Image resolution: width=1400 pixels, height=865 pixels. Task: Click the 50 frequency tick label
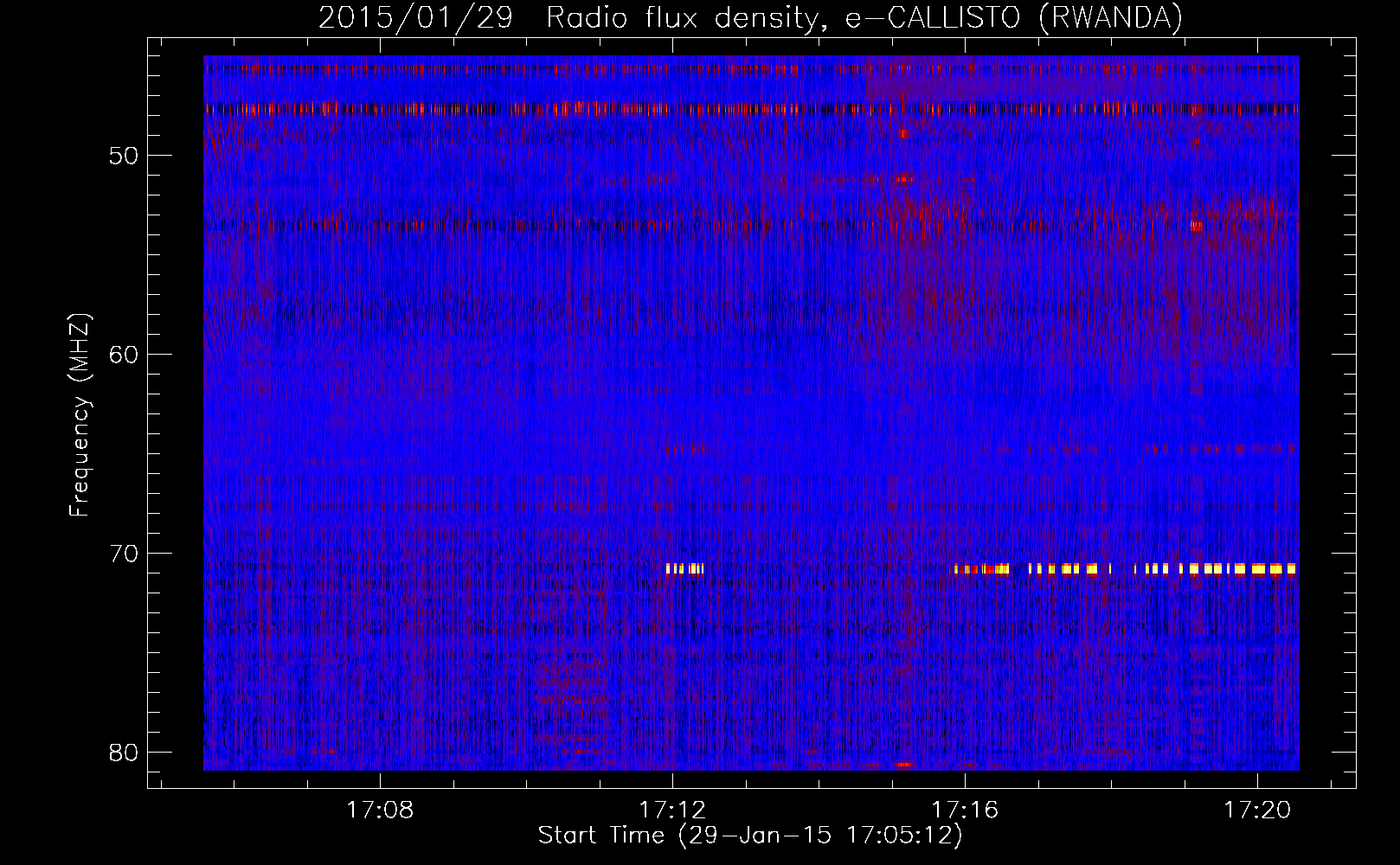pyautogui.click(x=124, y=156)
